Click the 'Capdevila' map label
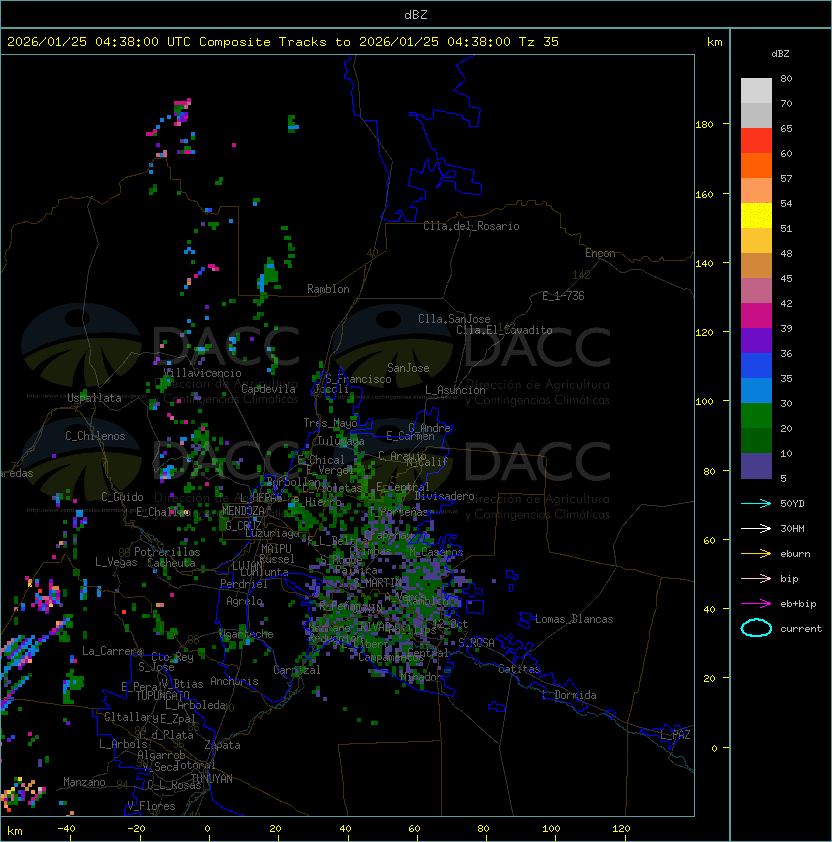Screen dimensions: 832x842 (x=269, y=388)
